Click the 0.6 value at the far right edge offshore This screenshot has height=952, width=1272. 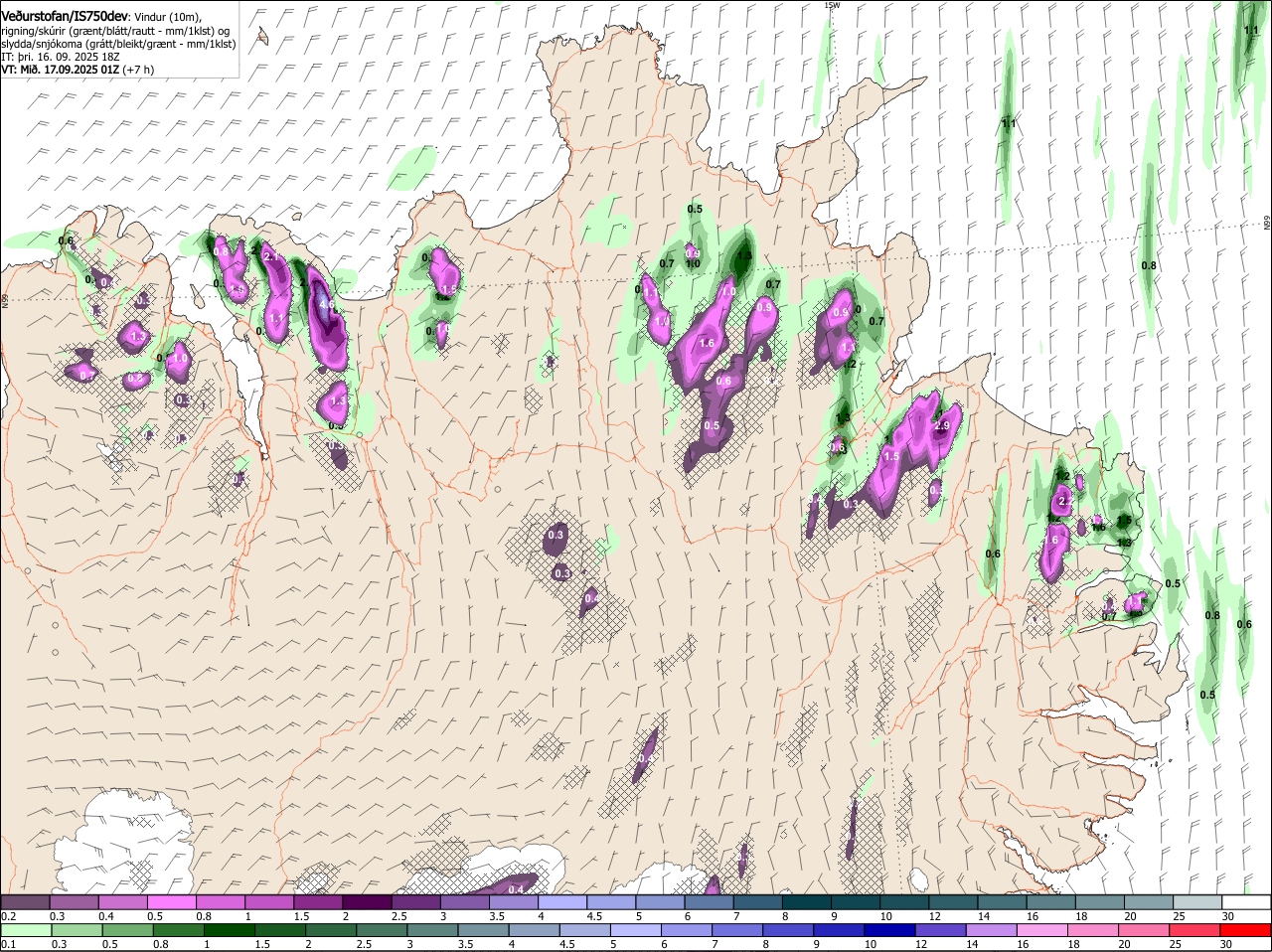pyautogui.click(x=1244, y=624)
